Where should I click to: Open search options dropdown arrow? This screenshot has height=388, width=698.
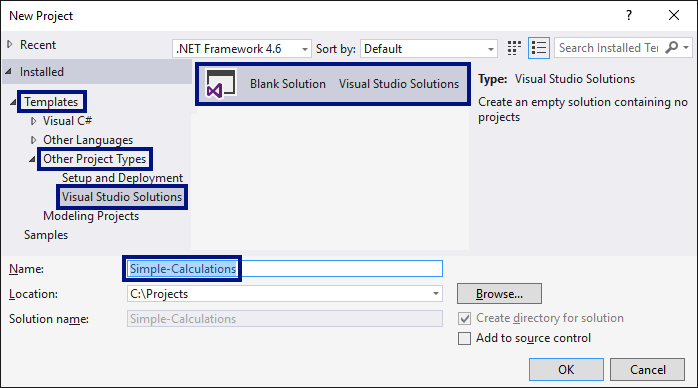686,47
